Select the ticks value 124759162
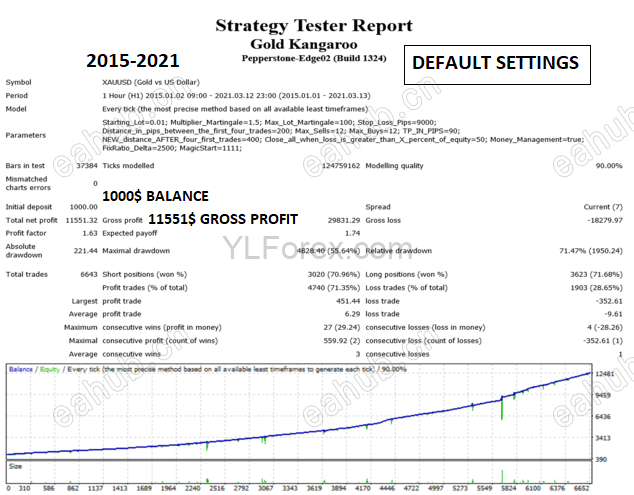 pyautogui.click(x=341, y=165)
